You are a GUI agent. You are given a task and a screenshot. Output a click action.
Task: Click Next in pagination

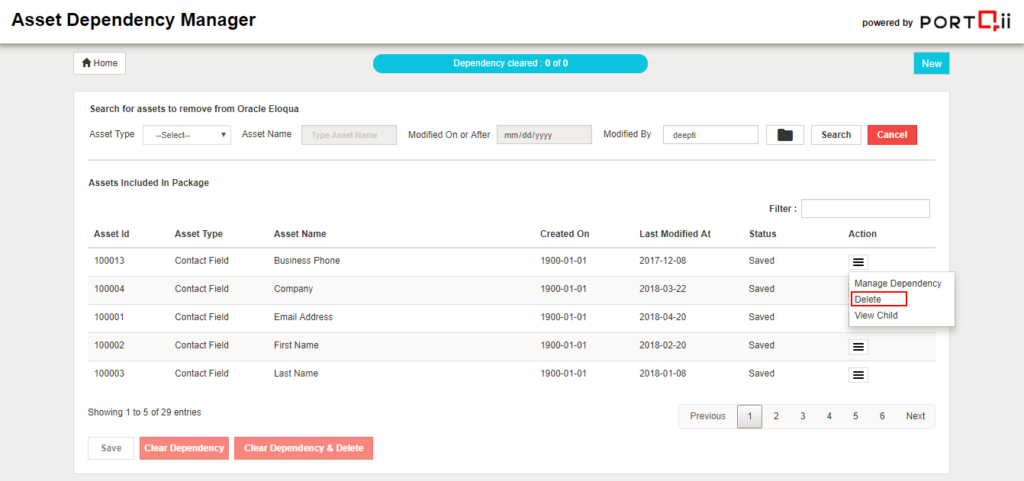[x=915, y=416]
